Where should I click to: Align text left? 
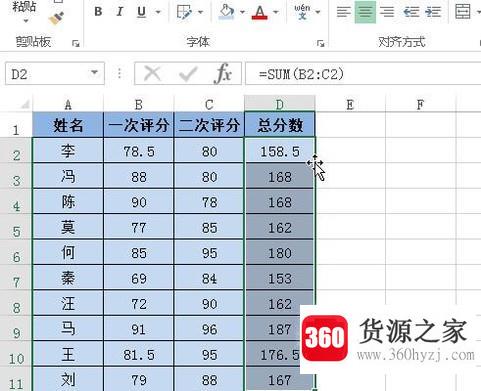tap(343, 12)
